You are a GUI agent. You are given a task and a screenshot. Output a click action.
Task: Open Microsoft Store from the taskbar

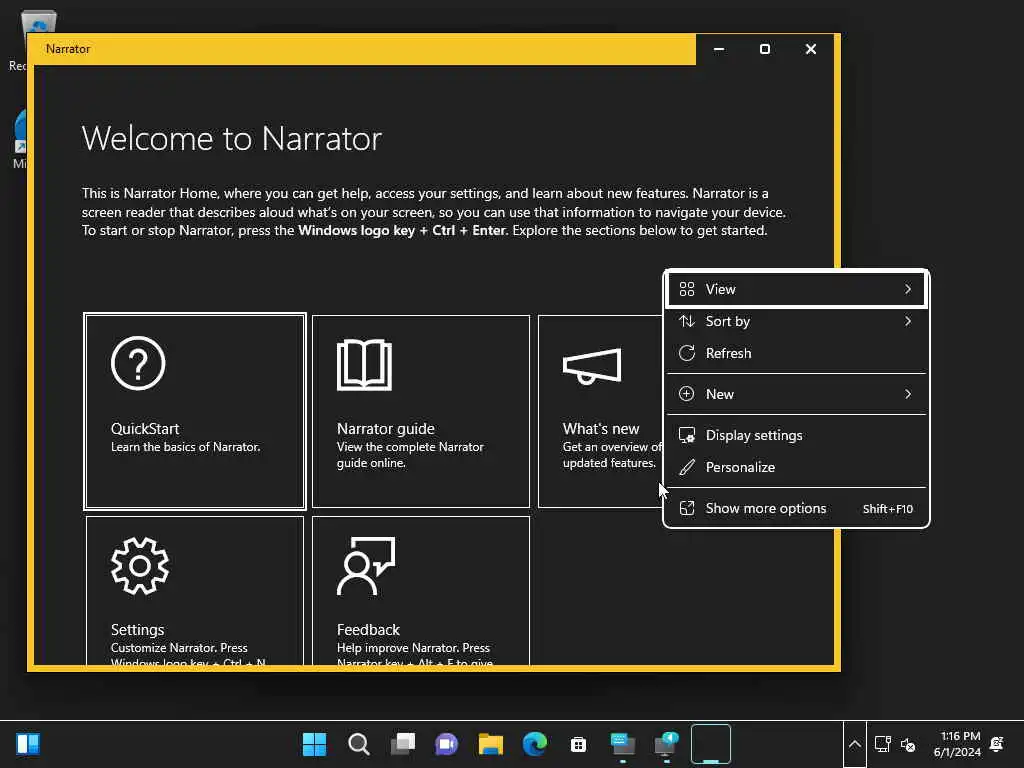[x=579, y=744]
